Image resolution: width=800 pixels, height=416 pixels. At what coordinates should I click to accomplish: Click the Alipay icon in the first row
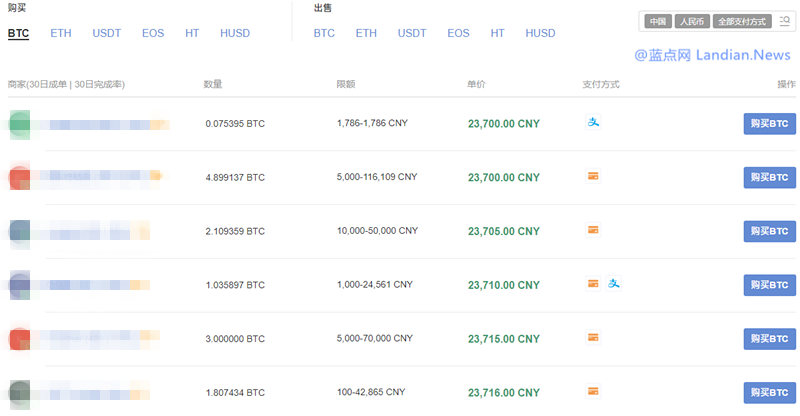point(593,123)
